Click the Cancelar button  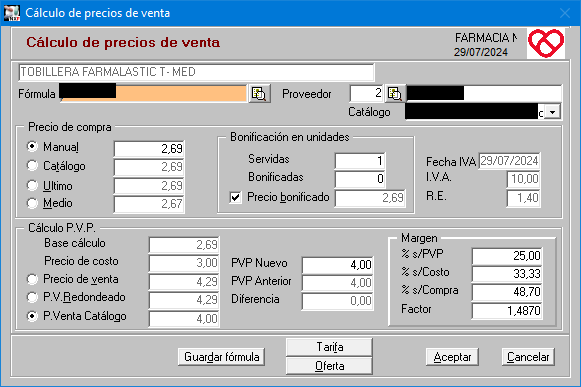528,357
